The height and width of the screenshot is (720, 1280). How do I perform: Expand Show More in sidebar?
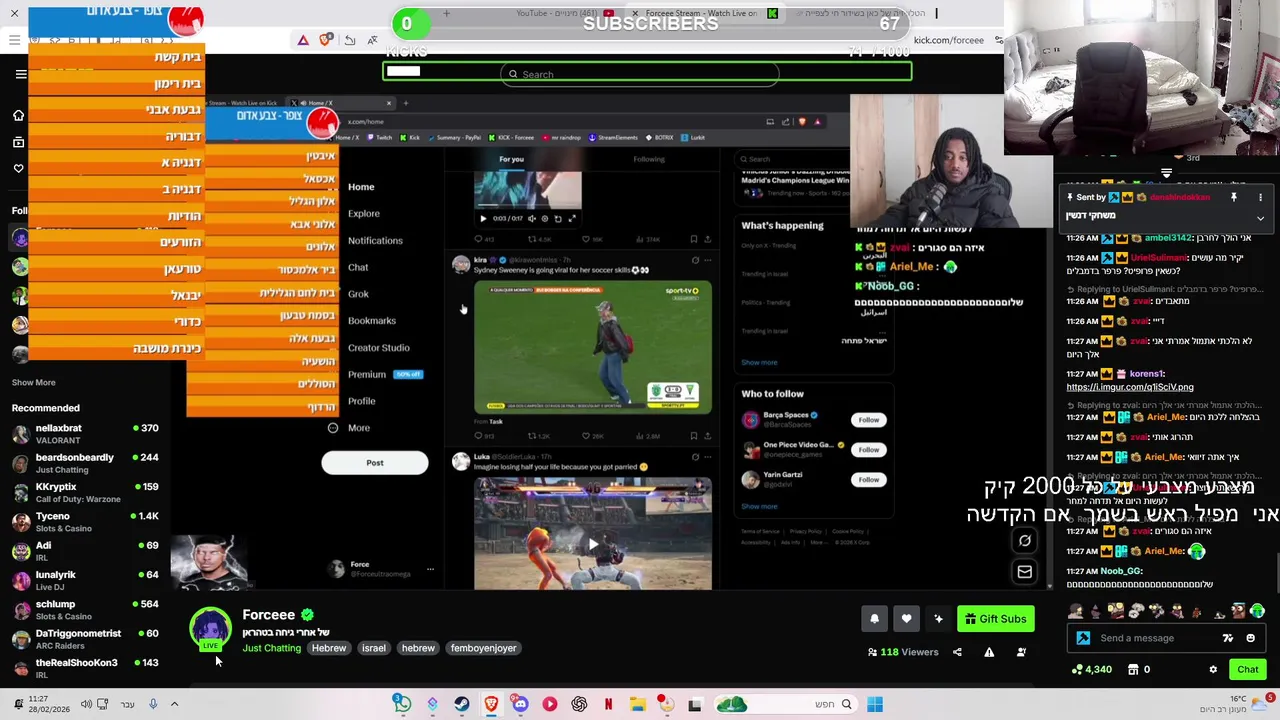[33, 382]
